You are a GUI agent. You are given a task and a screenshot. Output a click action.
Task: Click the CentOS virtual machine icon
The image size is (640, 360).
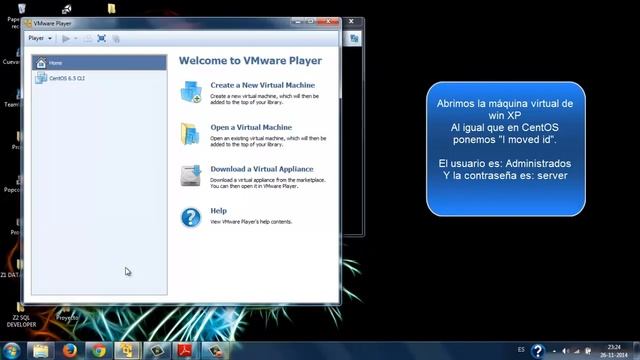(41, 78)
